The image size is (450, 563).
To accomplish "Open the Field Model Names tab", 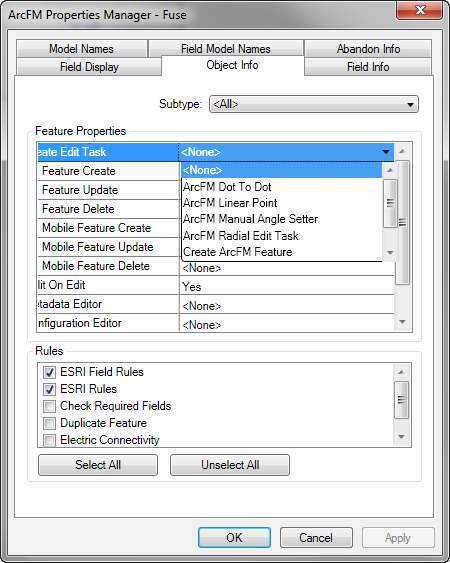I will point(226,48).
